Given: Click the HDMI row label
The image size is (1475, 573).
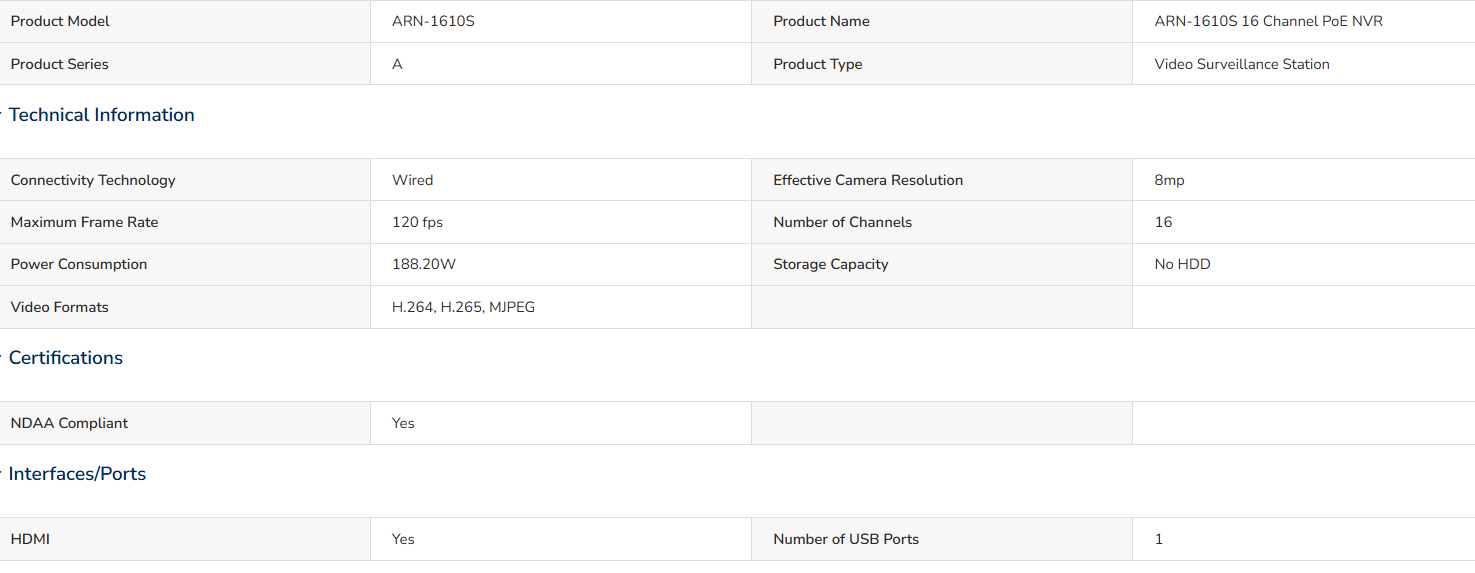Looking at the screenshot, I should [30, 539].
